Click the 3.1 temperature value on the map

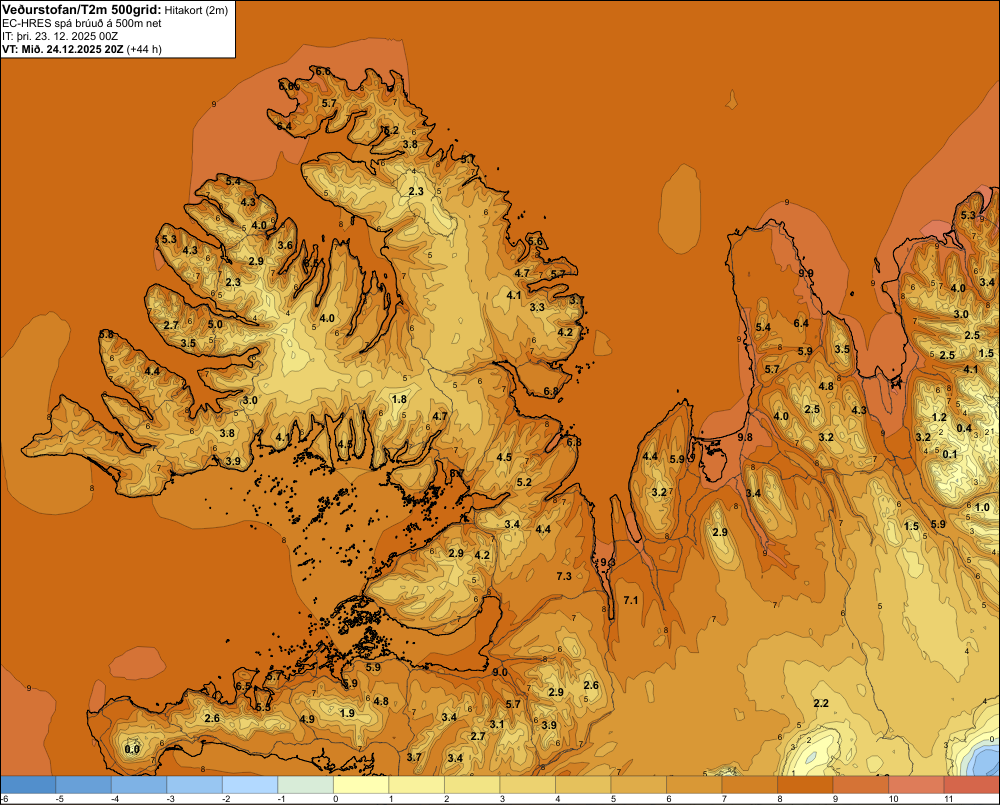click(x=497, y=724)
